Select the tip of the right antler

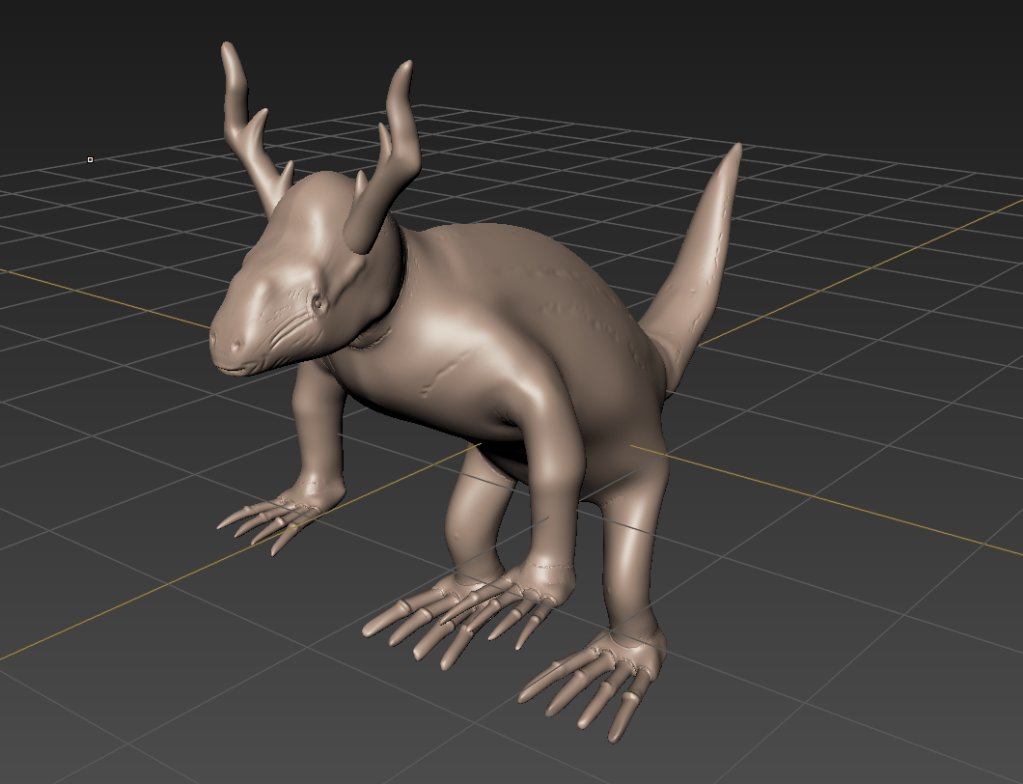(405, 66)
